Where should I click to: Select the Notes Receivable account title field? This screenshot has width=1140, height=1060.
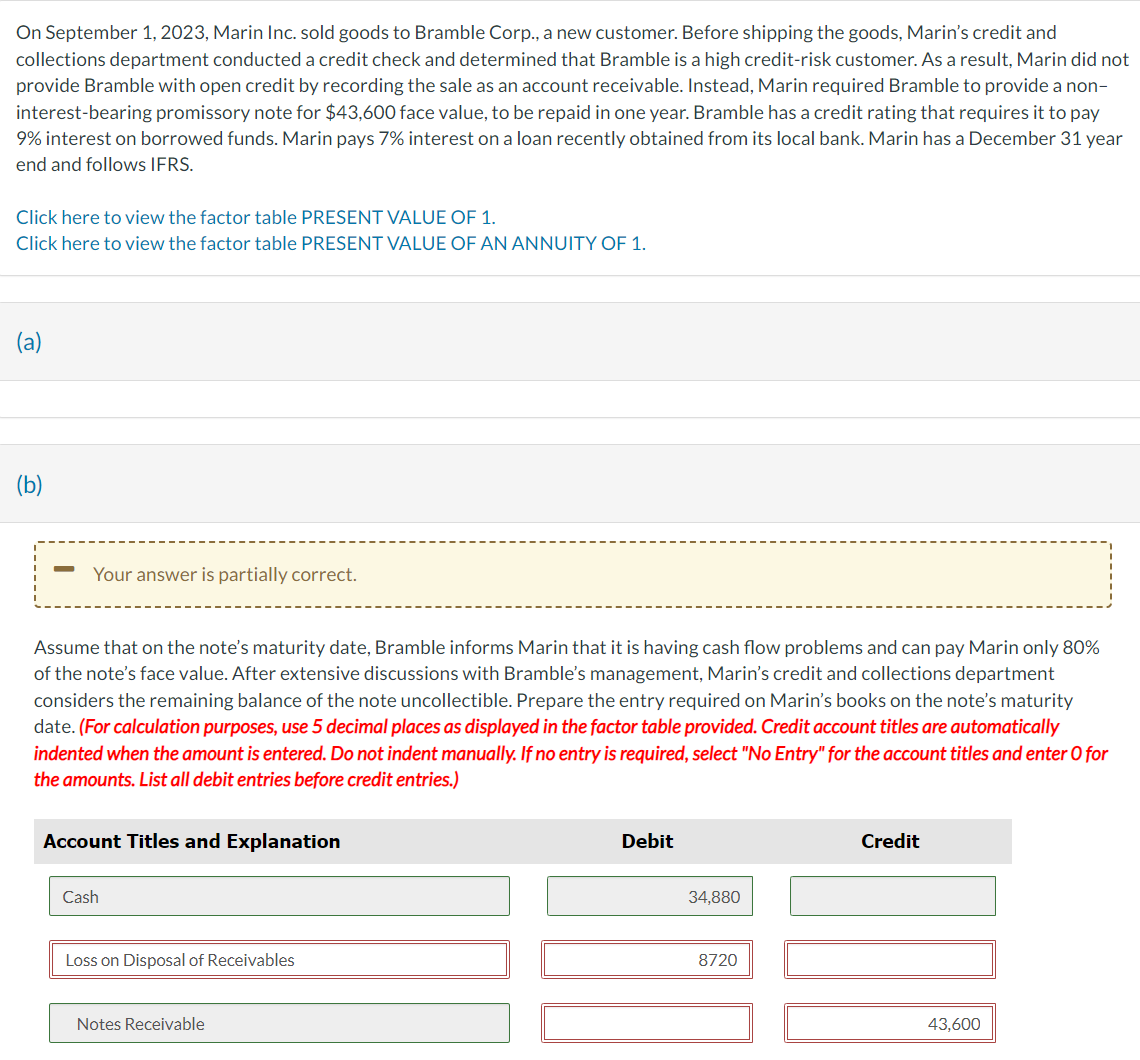click(x=279, y=1024)
